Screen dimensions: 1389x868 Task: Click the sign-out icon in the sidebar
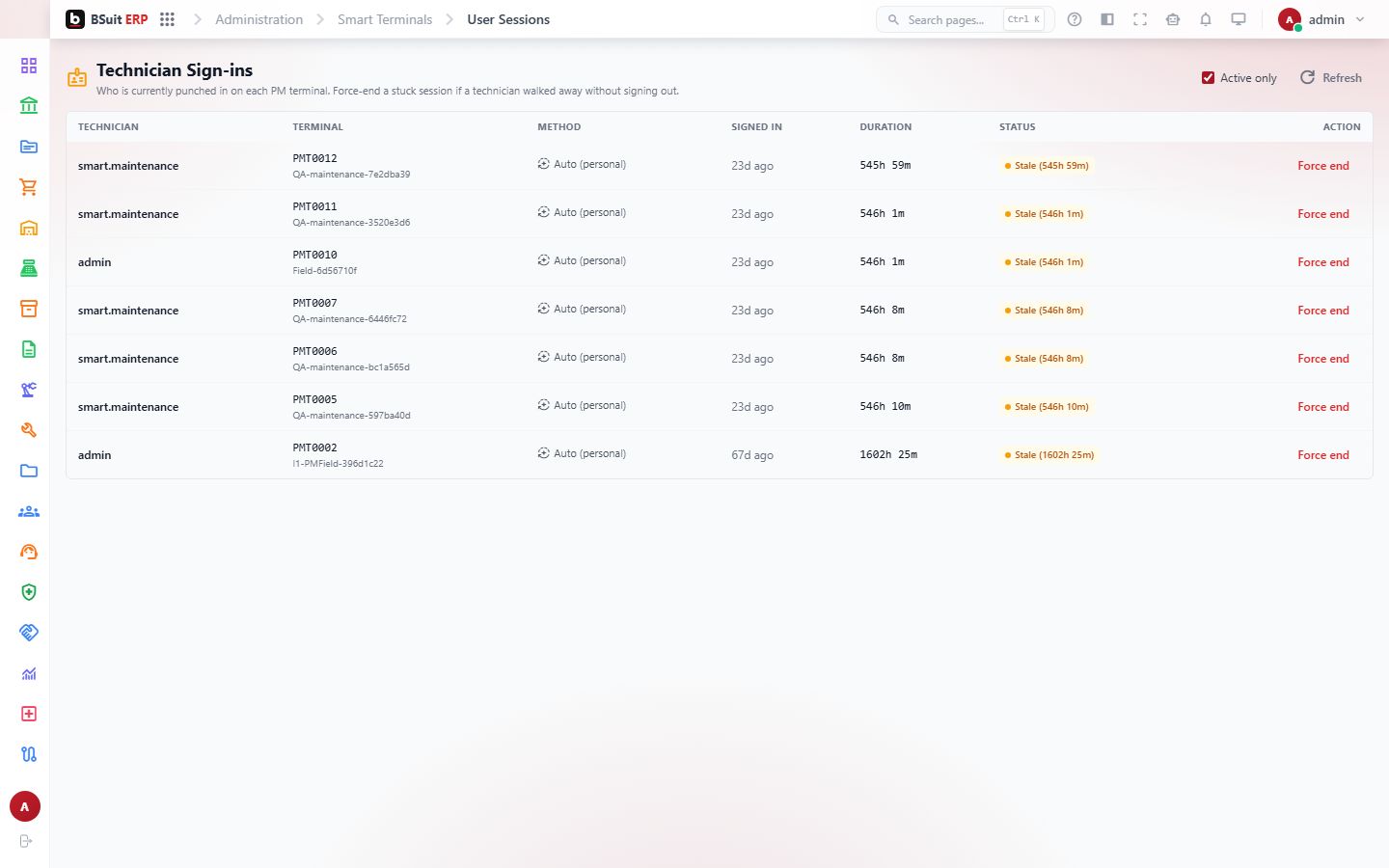click(26, 841)
